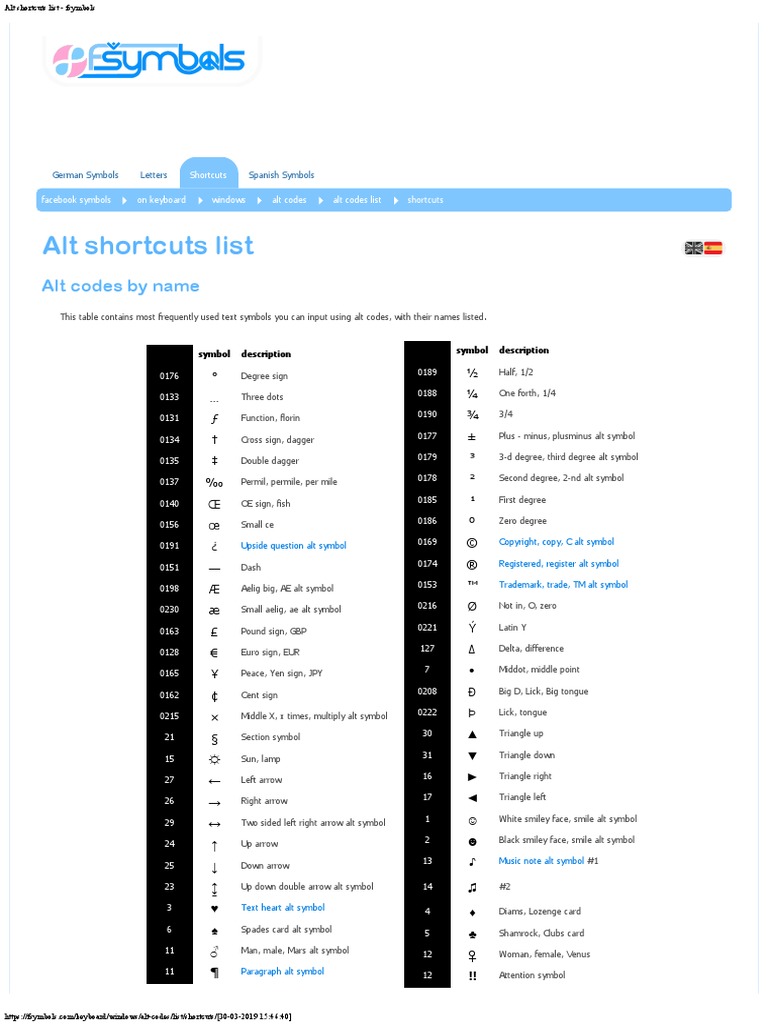Open Upside question alt symbol link
Viewport: 768px width, 1024px height.
click(293, 546)
